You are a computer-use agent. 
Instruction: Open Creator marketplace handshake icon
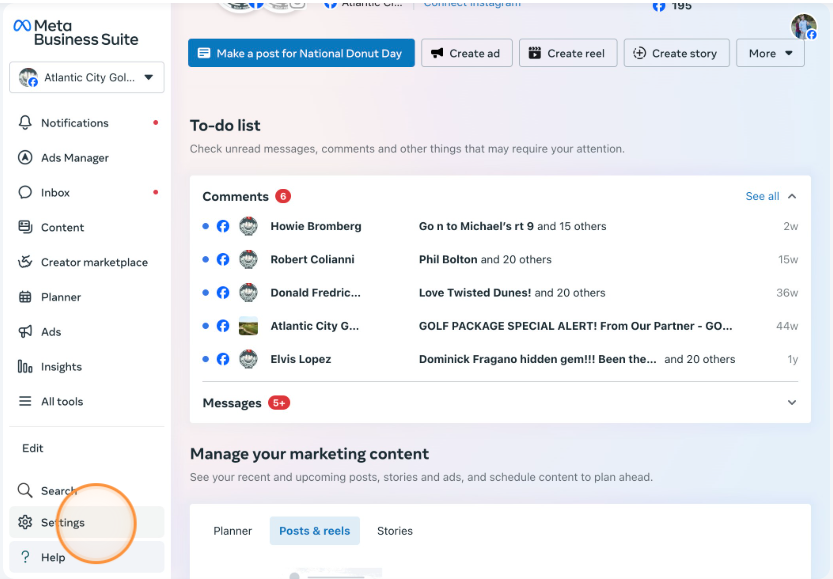(x=26, y=262)
